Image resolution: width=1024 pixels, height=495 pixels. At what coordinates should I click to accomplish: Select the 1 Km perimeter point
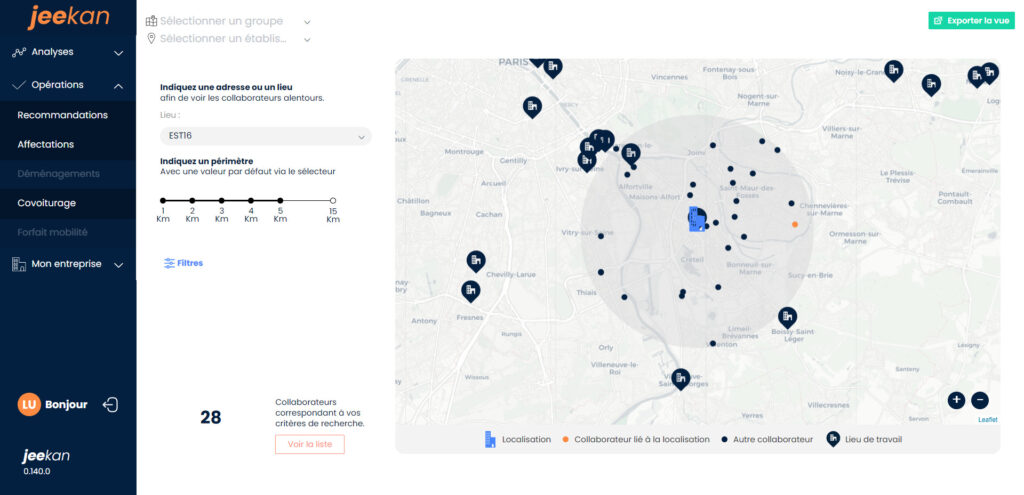click(x=163, y=201)
